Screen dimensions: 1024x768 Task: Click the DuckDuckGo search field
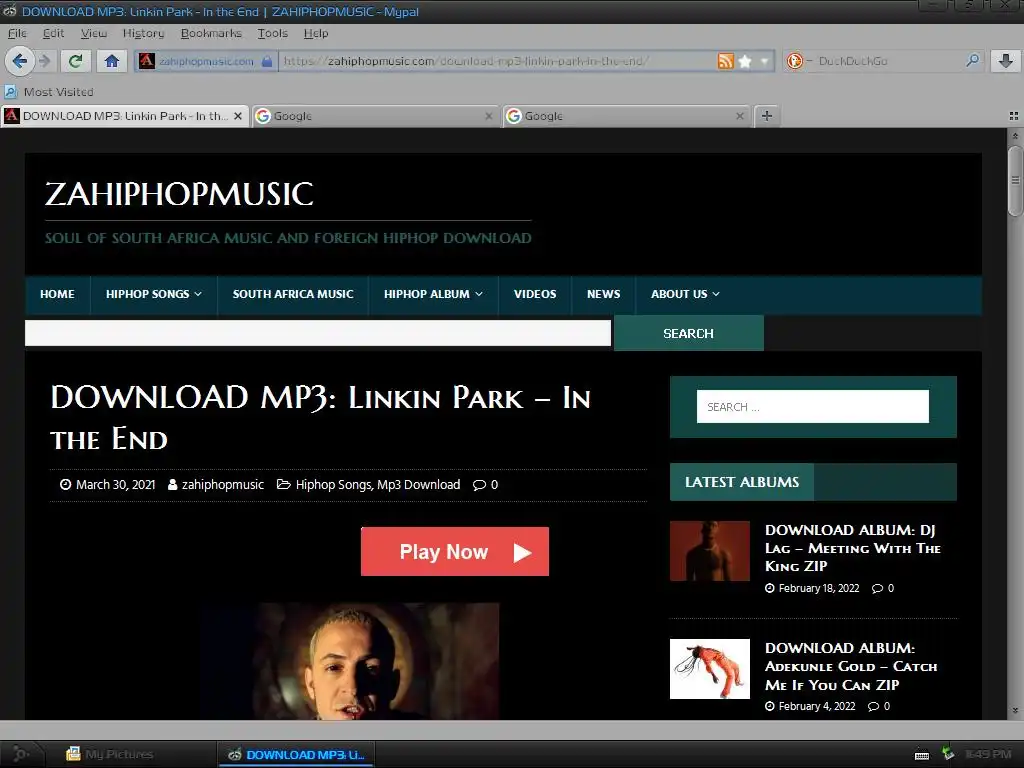tap(882, 61)
